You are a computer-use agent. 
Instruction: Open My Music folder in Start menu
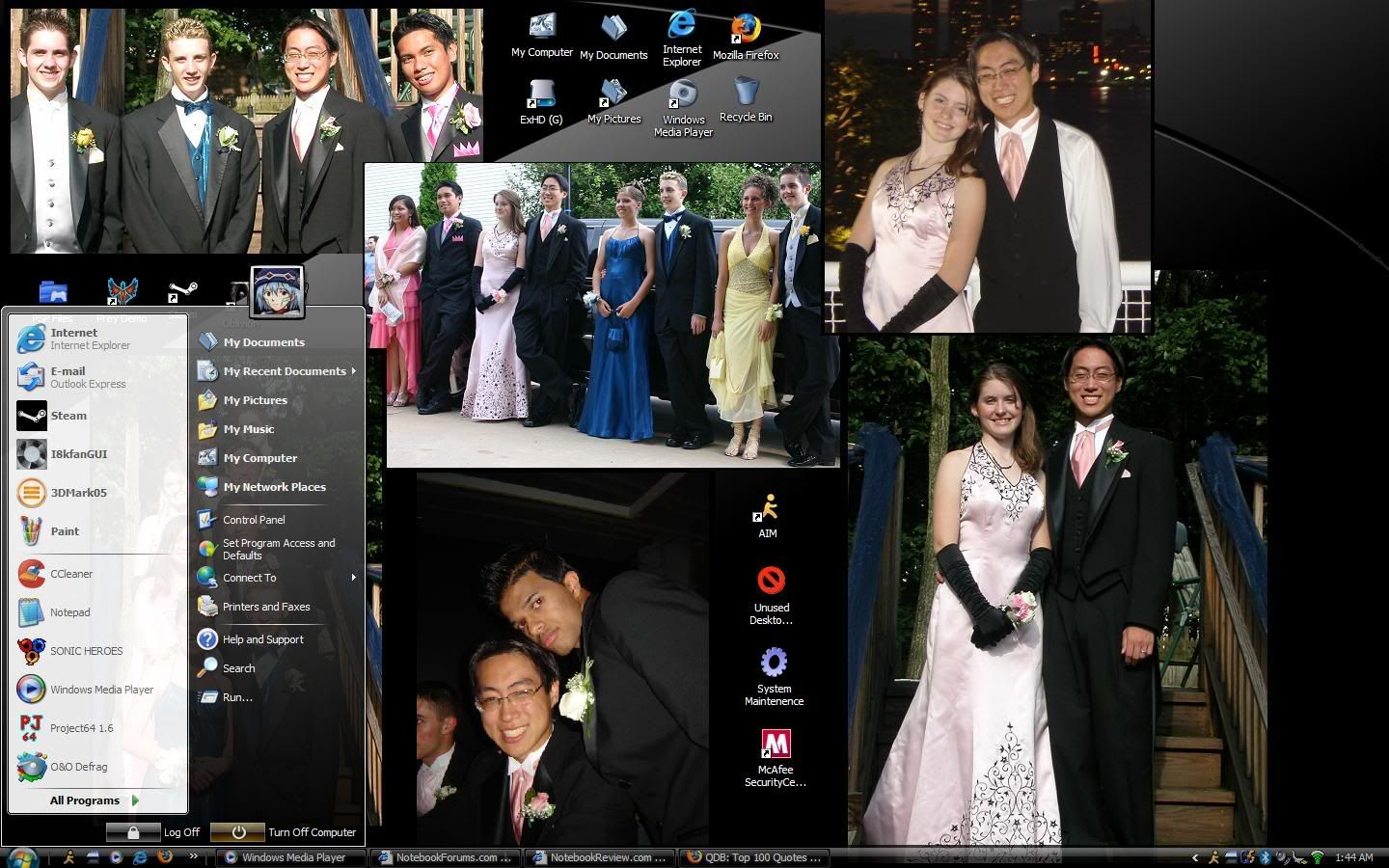[x=277, y=429]
